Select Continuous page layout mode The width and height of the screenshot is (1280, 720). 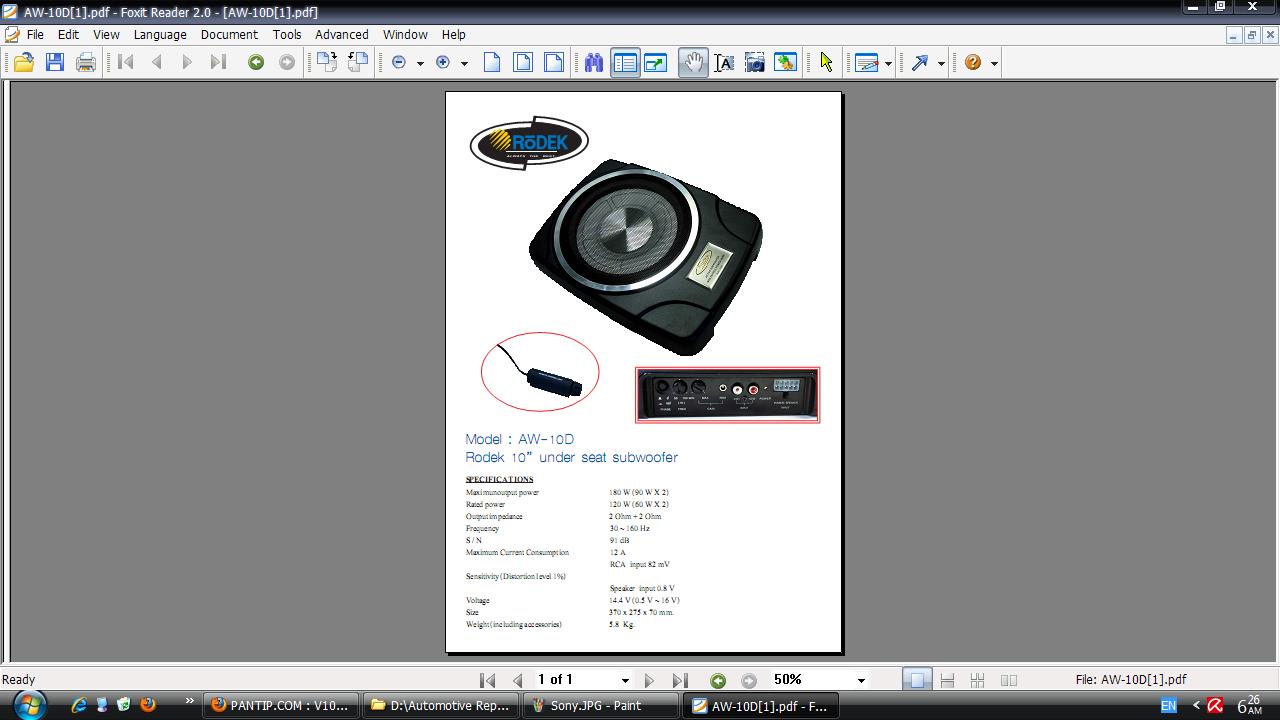pos(947,680)
